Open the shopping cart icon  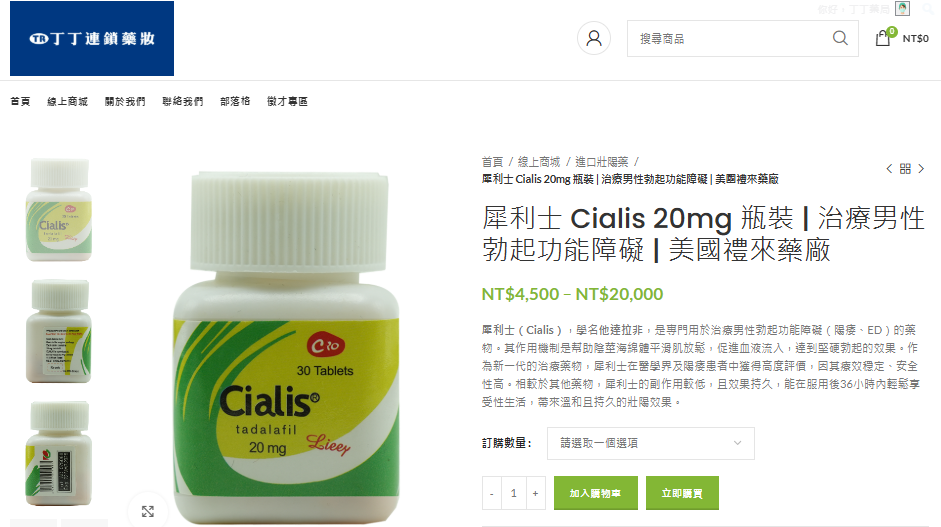[883, 38]
